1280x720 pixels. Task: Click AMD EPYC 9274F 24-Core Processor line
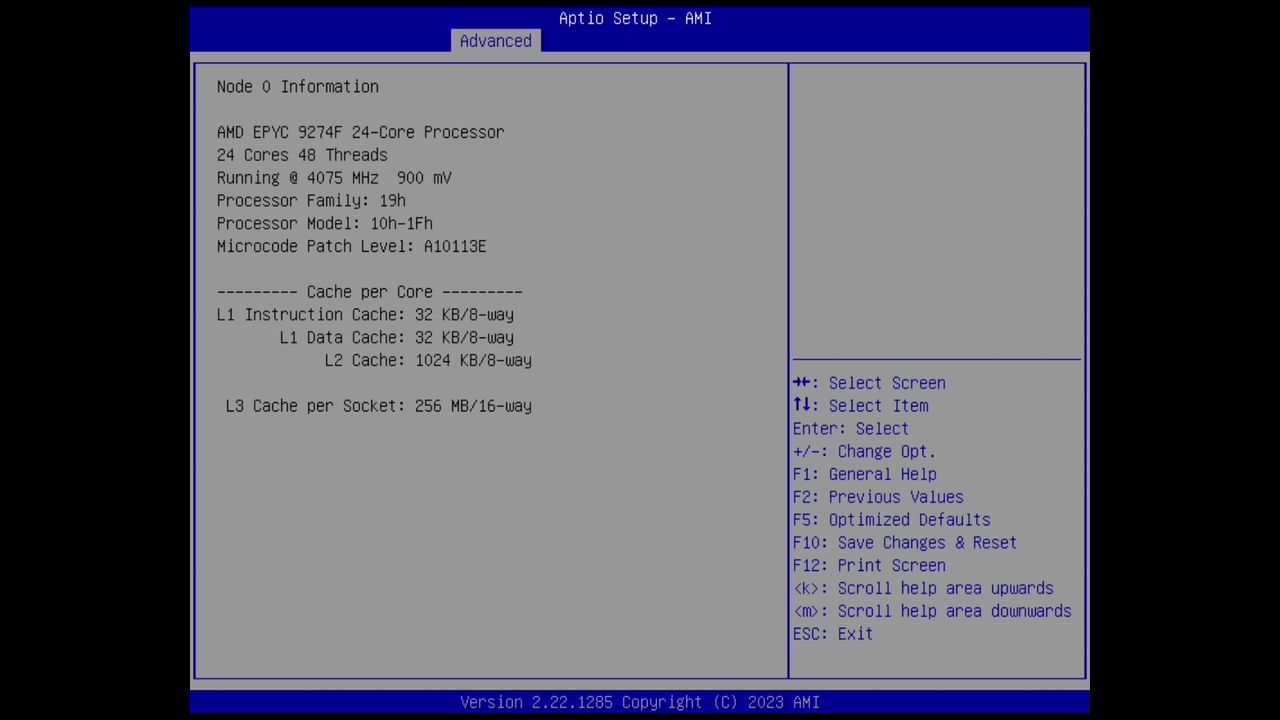(360, 132)
